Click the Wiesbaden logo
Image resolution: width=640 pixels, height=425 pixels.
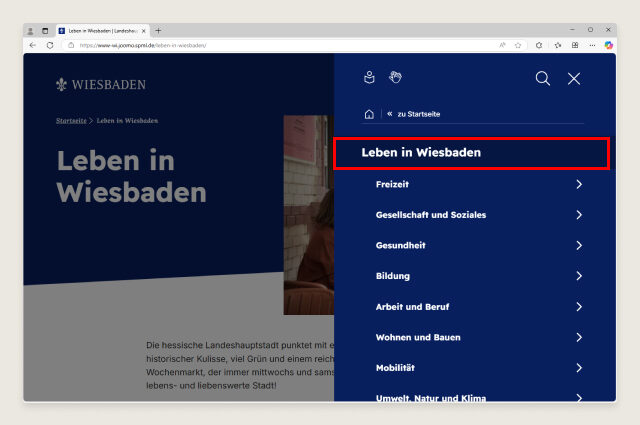pos(101,85)
